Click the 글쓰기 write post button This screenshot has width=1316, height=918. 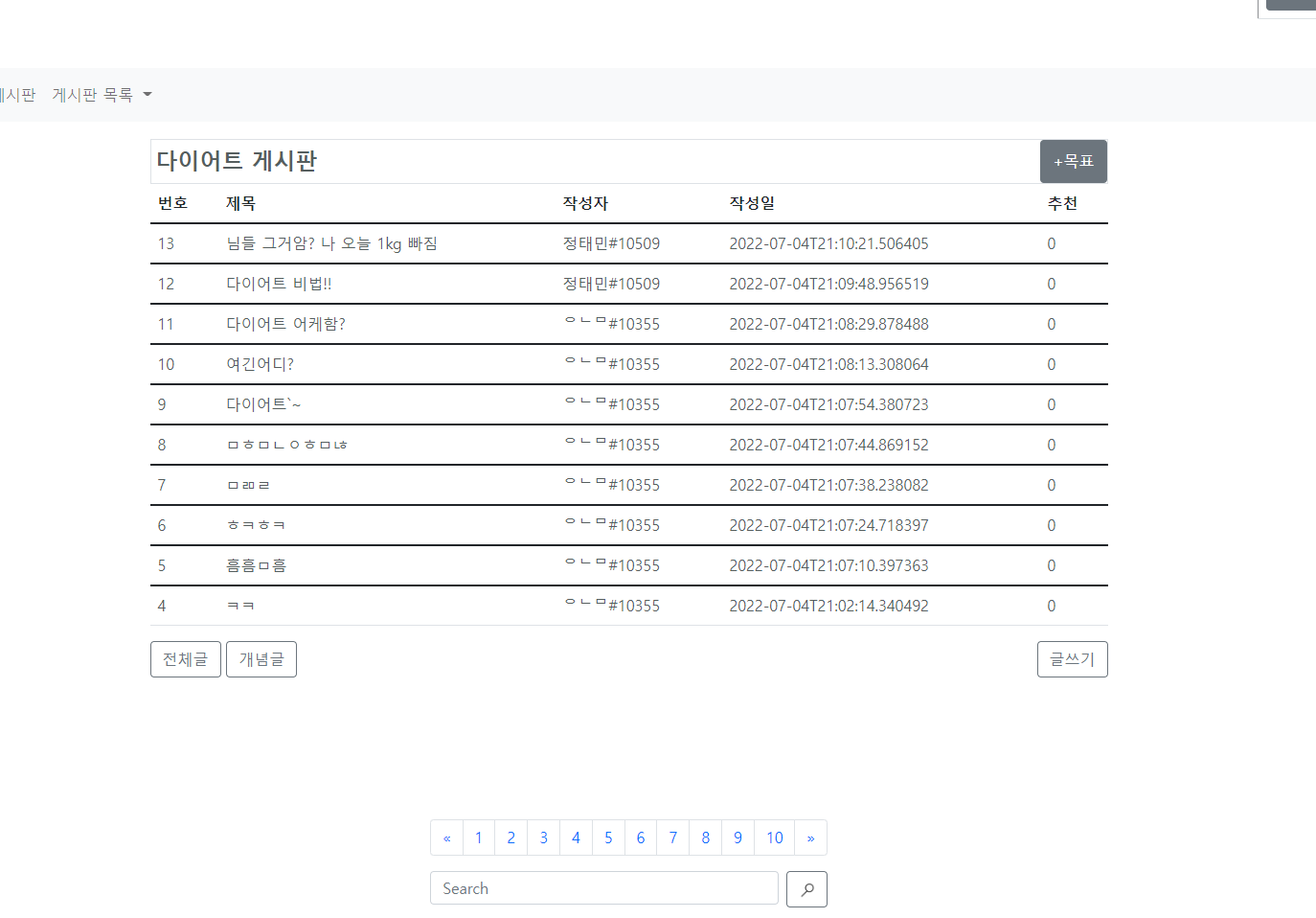pos(1072,658)
